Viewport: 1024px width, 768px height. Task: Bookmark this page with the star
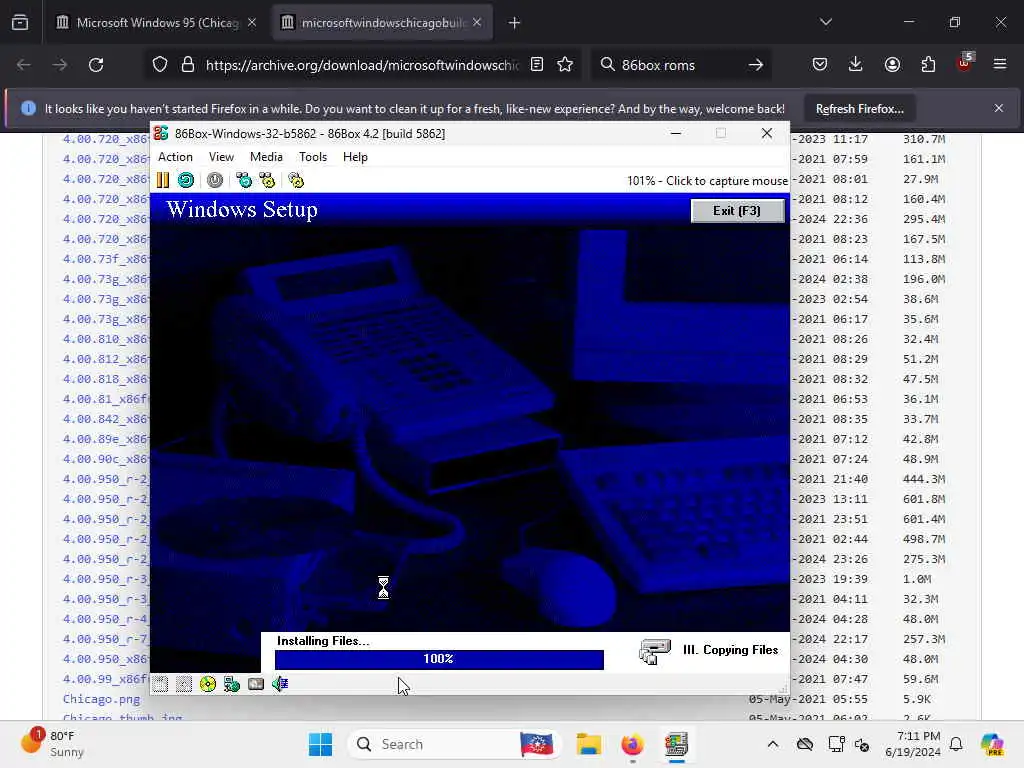pyautogui.click(x=565, y=65)
